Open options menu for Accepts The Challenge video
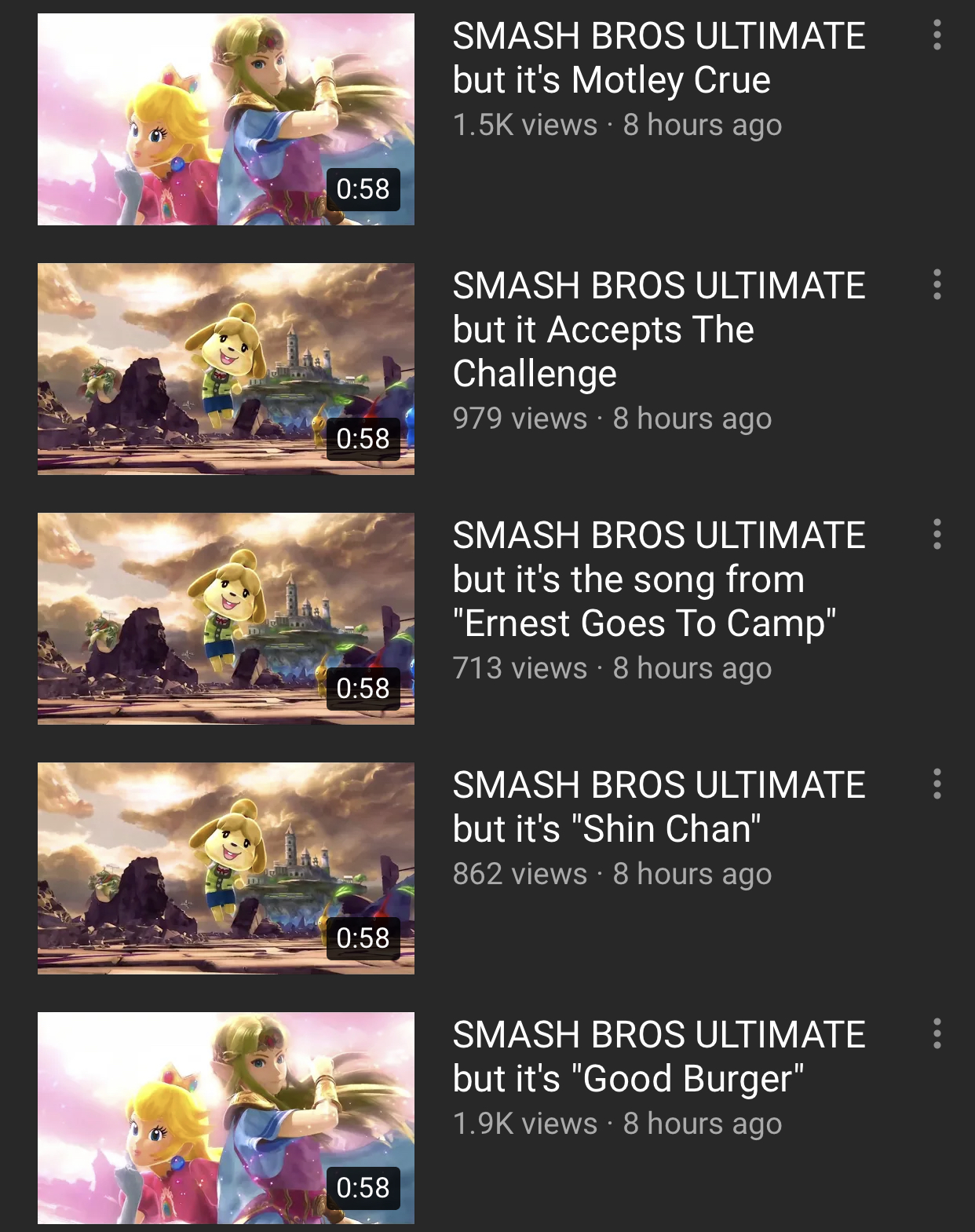The image size is (975, 1232). pyautogui.click(x=937, y=285)
